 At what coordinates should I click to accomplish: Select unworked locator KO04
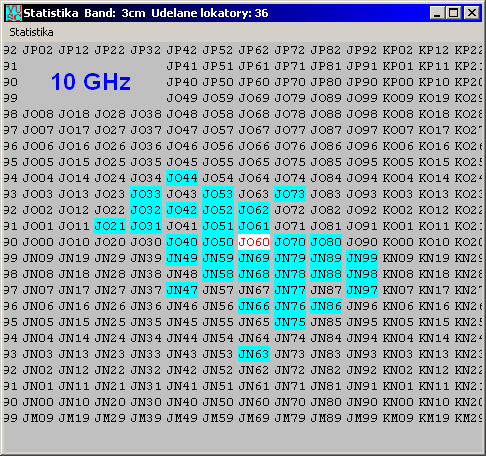coord(398,178)
